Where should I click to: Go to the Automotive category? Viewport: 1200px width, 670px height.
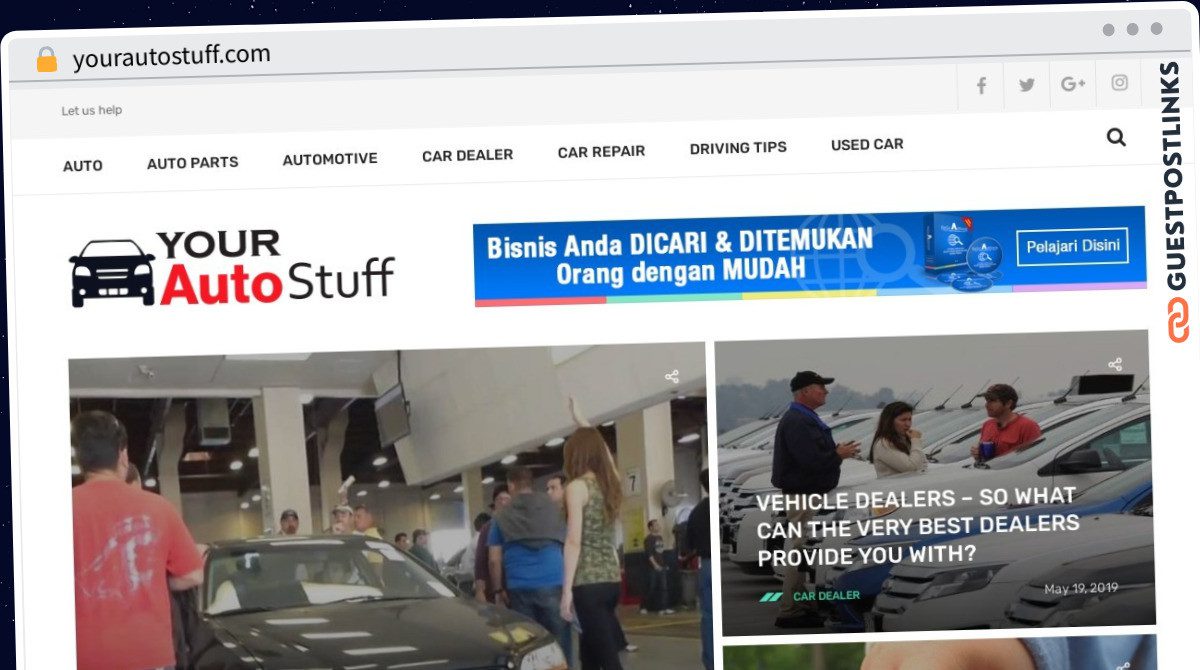330,159
